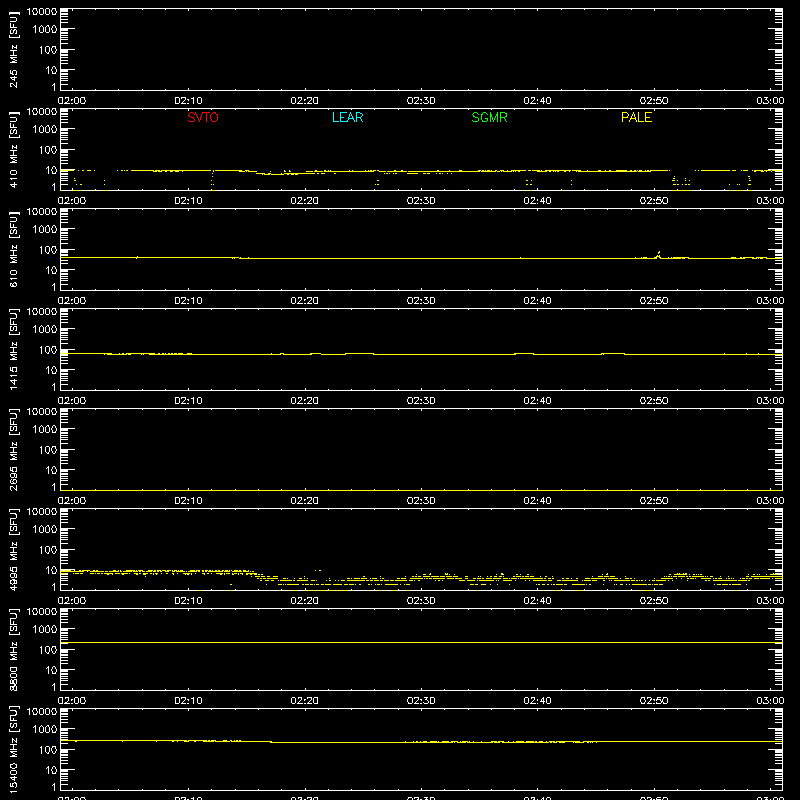Select the 2695 MHz [SFU] axis label
The height and width of the screenshot is (800, 800).
click(13, 449)
